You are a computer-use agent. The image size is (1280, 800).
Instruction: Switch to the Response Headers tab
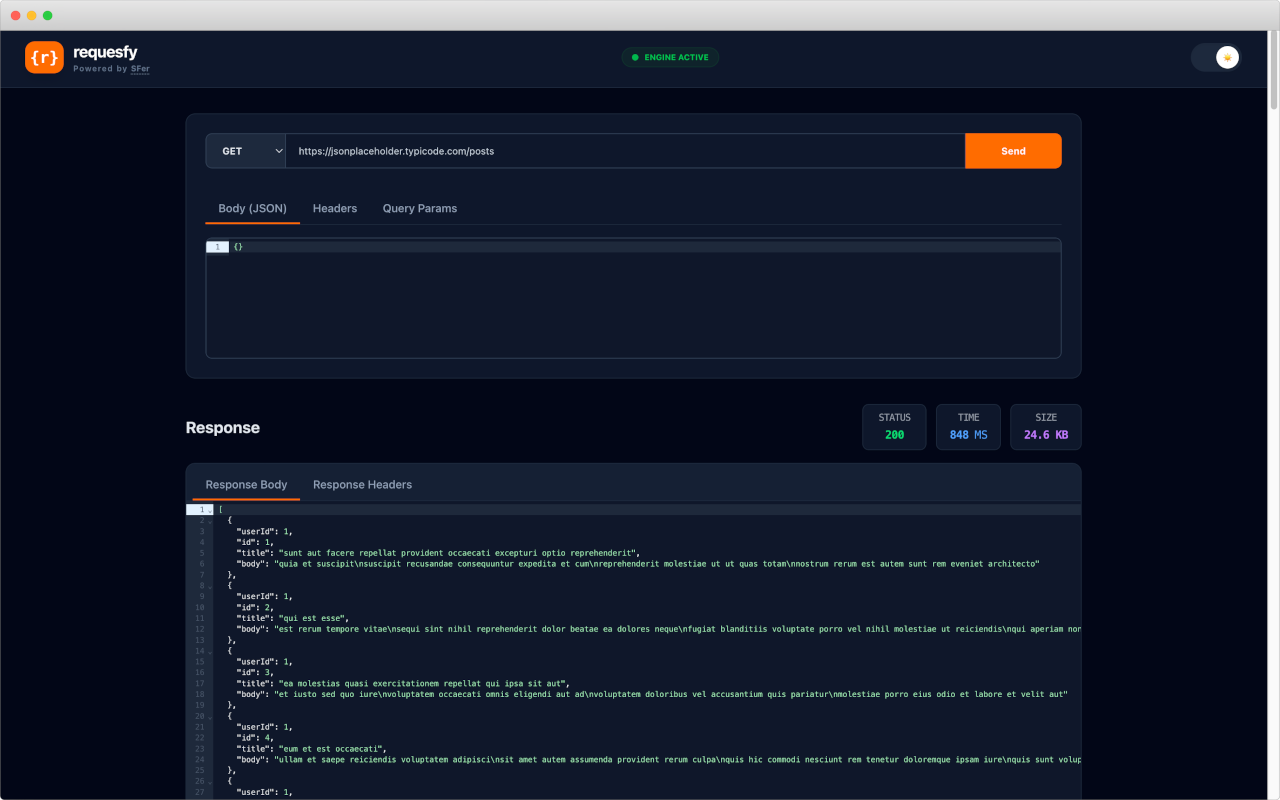[x=362, y=484]
